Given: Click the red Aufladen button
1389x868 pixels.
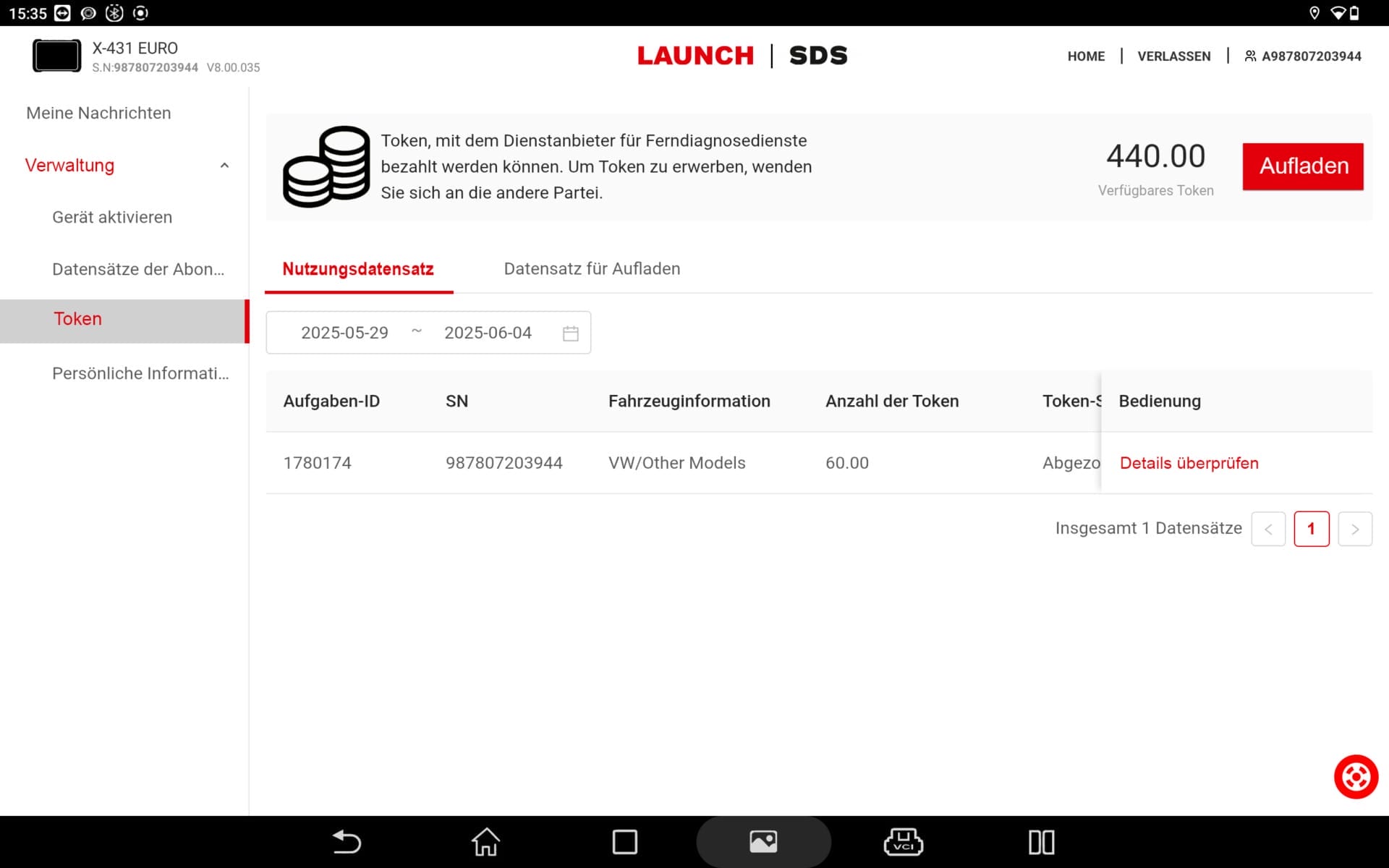Looking at the screenshot, I should point(1303,166).
